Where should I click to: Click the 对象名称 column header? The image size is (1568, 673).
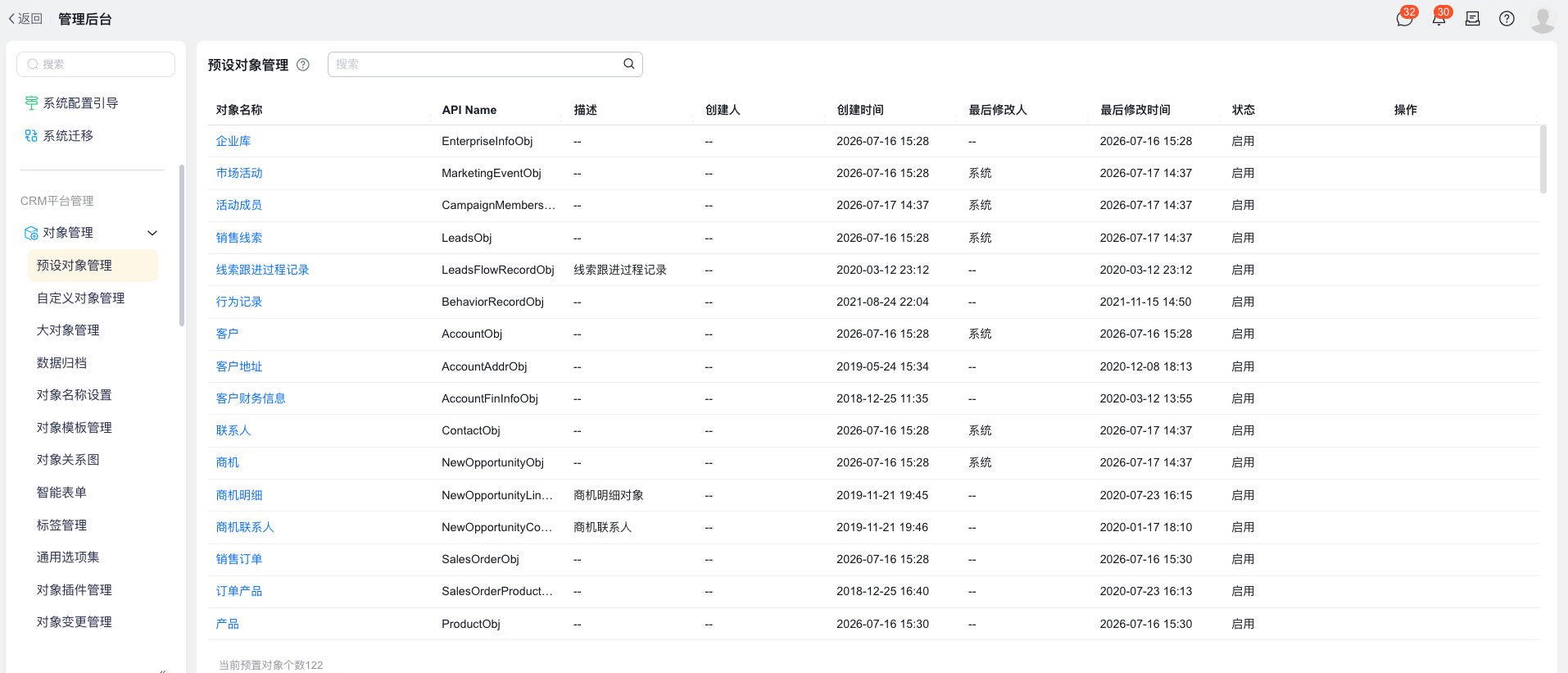pos(239,110)
